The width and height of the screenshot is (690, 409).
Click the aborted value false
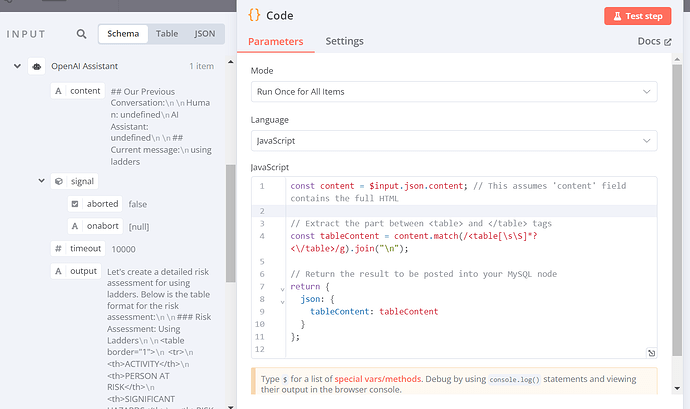point(138,204)
